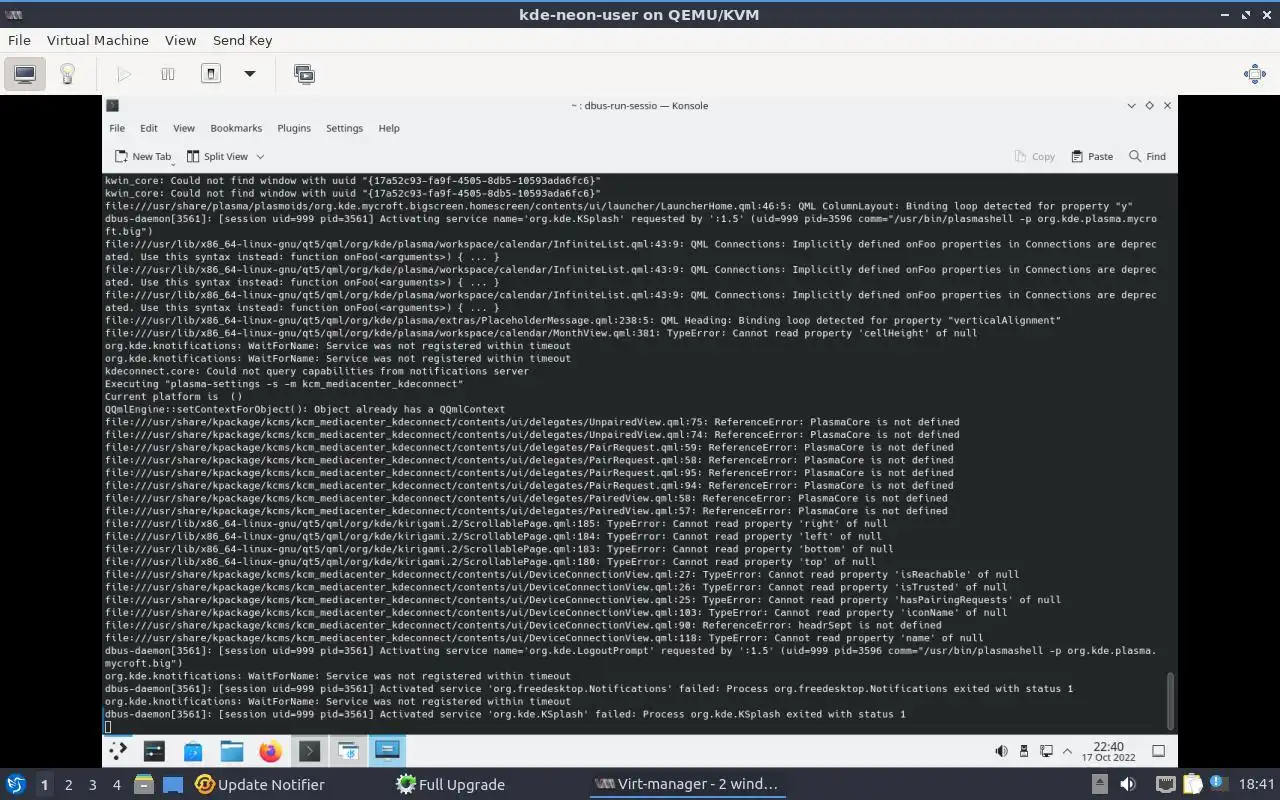Power on the virtual machine play button
Viewport: 1280px width, 800px height.
[x=124, y=74]
